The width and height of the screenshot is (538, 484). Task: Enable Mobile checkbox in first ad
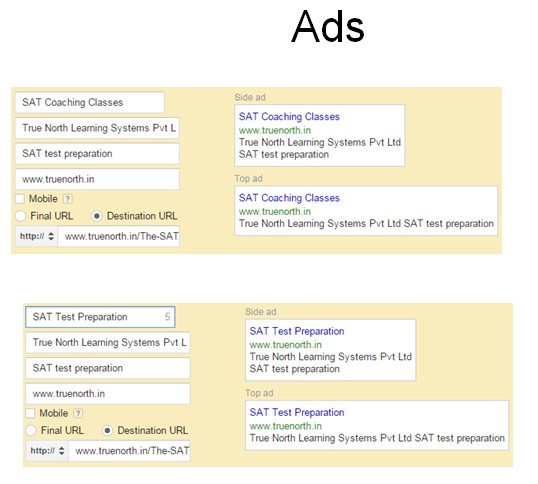(x=20, y=199)
